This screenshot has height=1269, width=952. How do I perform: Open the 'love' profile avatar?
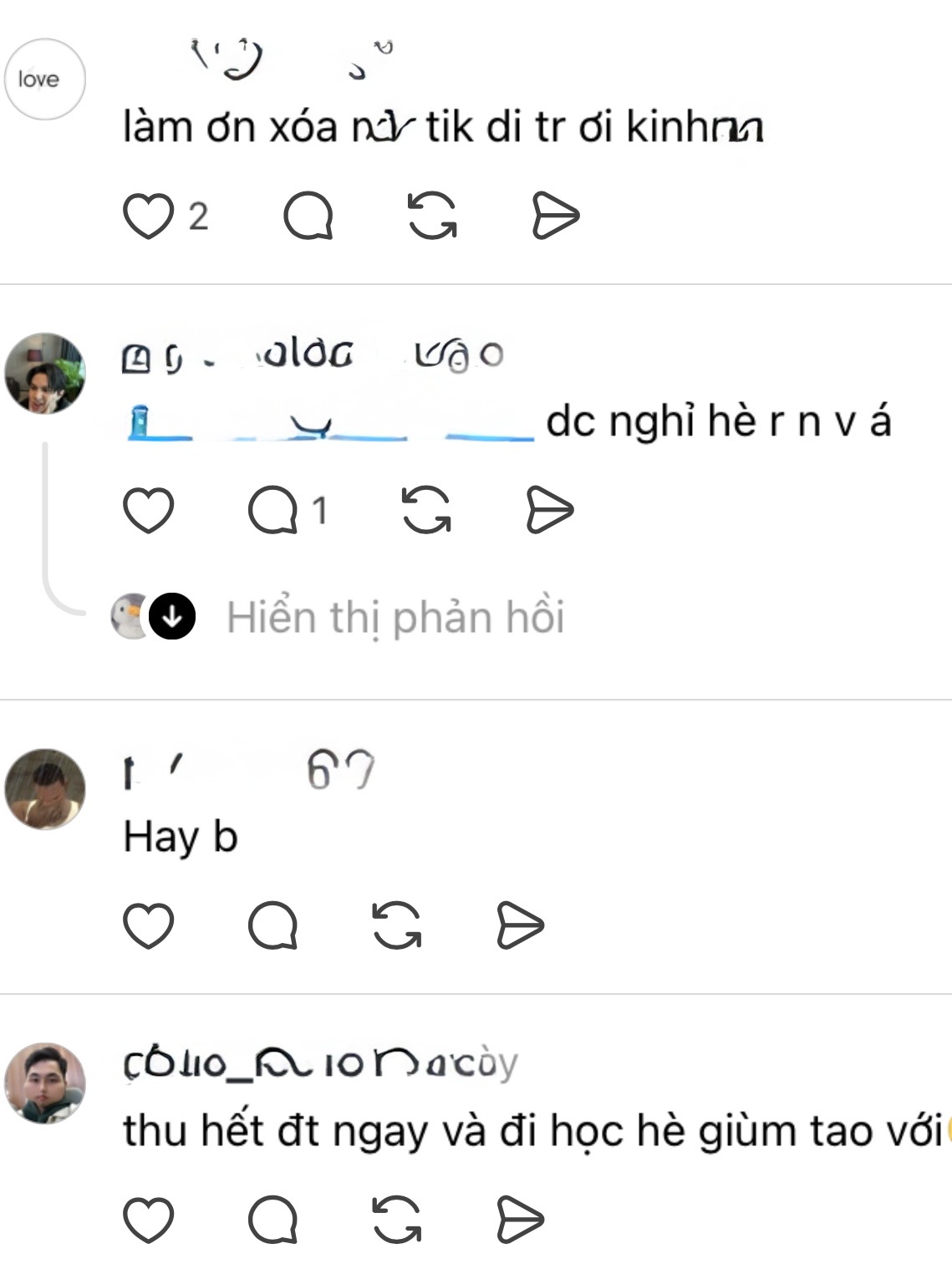click(45, 79)
